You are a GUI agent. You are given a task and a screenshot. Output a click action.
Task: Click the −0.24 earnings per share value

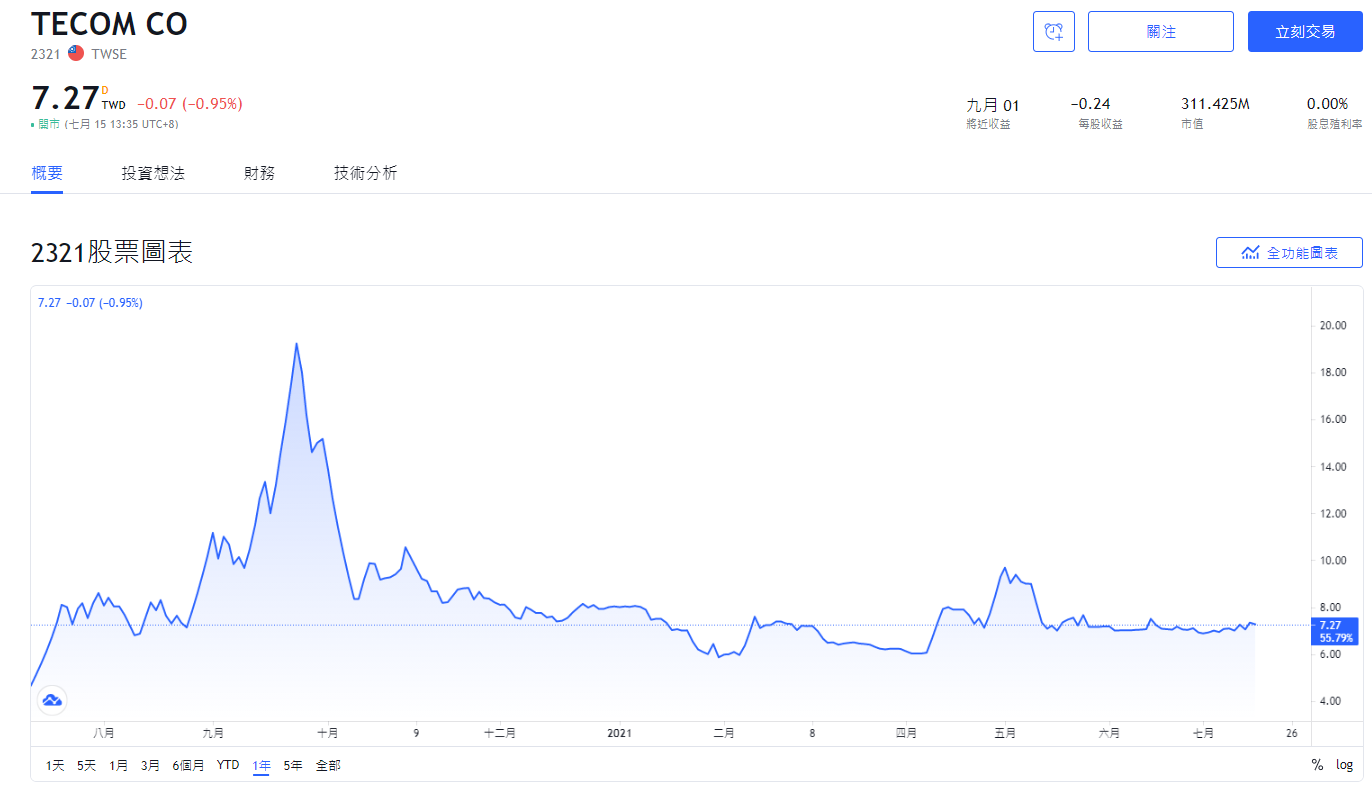1090,104
